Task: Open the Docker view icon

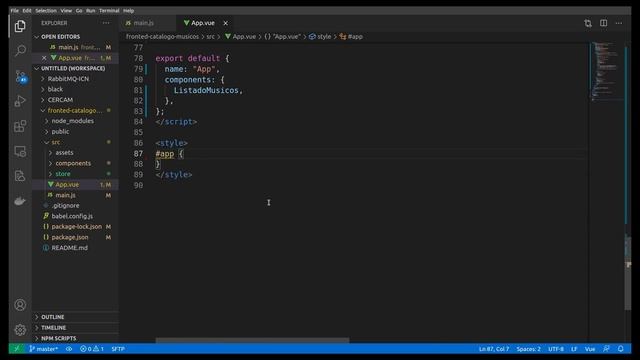Action: tap(20, 201)
